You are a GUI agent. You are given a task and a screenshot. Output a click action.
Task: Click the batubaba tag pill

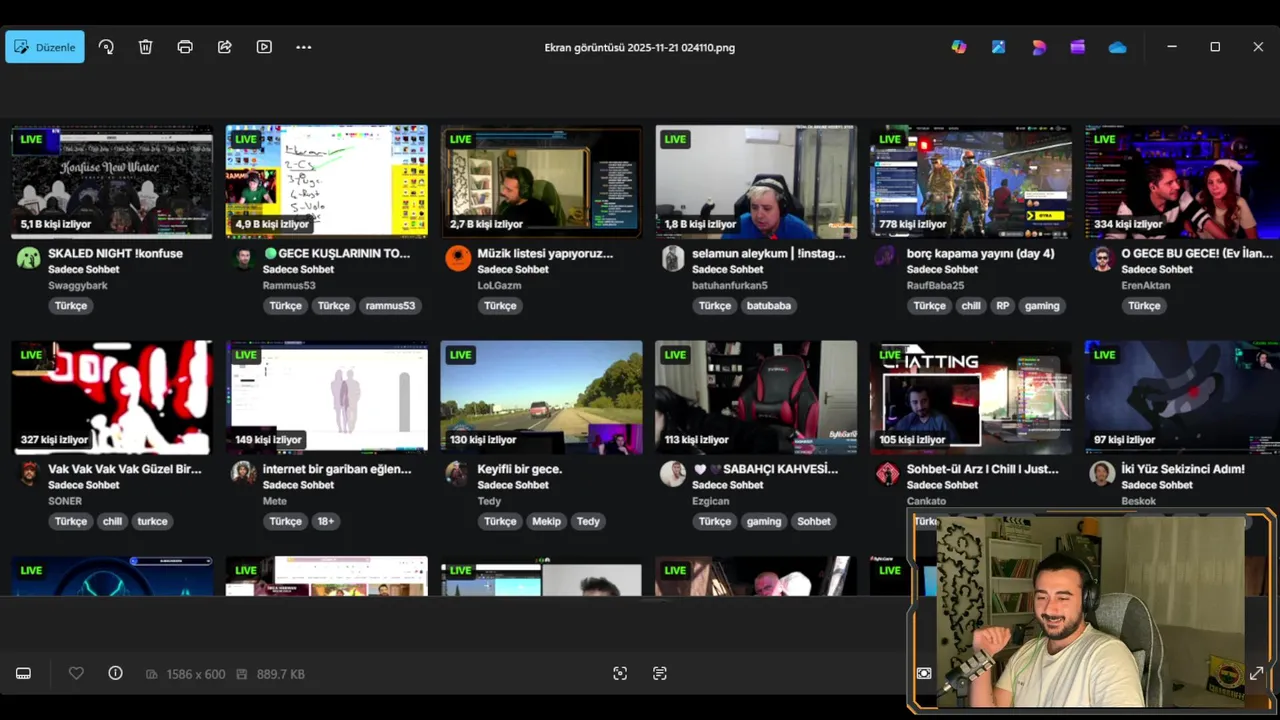pos(769,306)
